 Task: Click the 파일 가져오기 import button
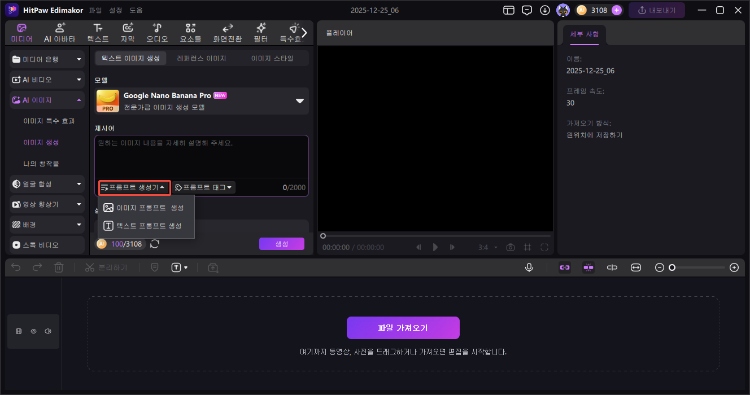tap(403, 328)
